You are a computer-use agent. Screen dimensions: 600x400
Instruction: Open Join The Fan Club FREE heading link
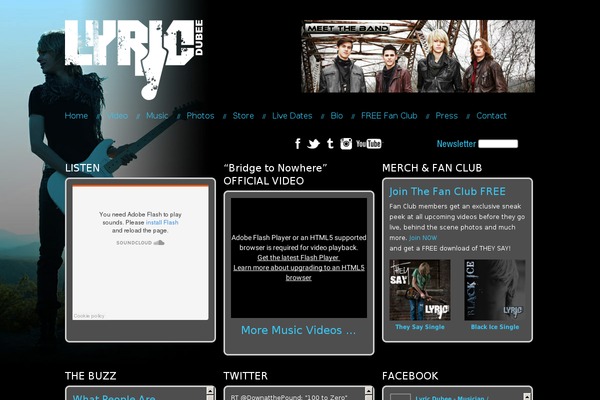coord(447,191)
